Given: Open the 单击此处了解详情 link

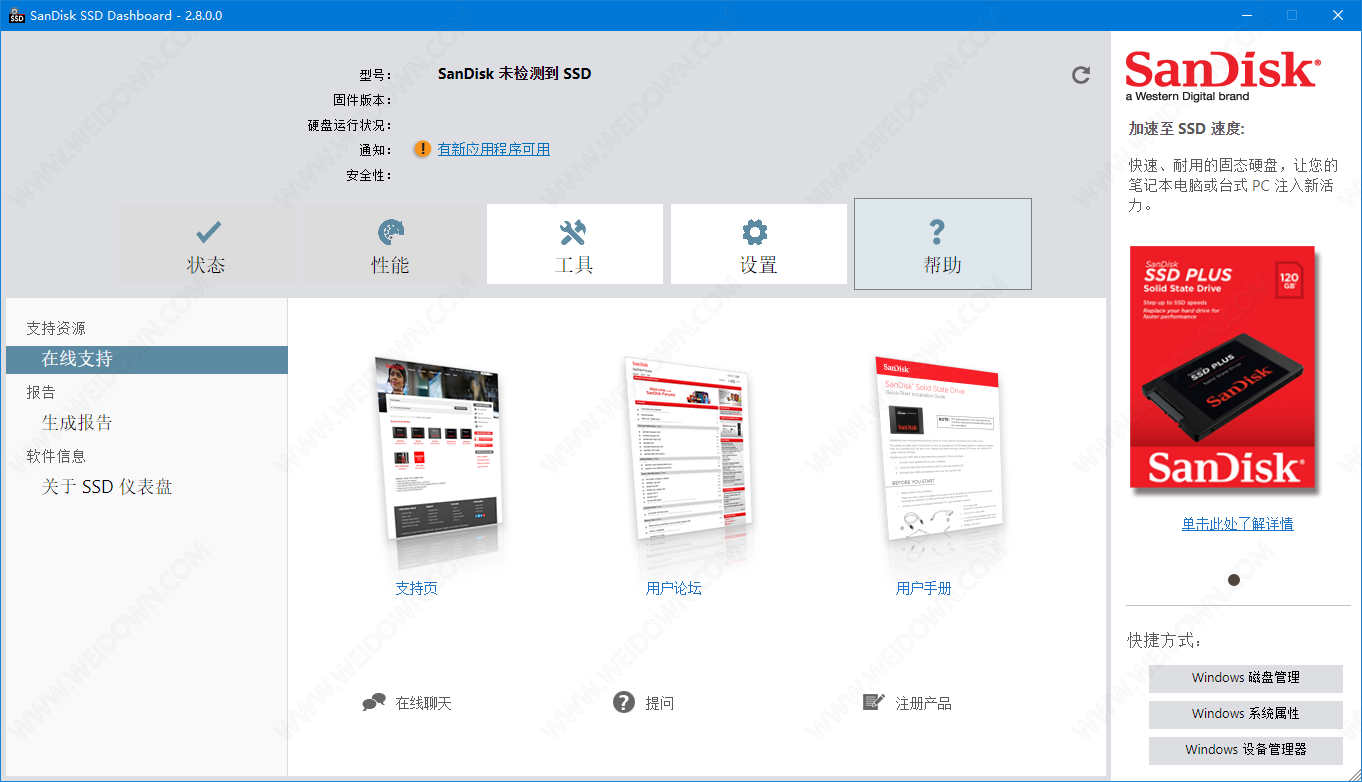Looking at the screenshot, I should 1237,524.
